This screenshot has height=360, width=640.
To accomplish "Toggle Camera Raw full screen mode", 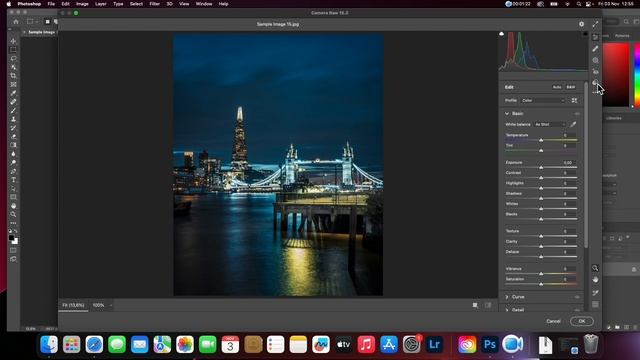I will pos(595,24).
